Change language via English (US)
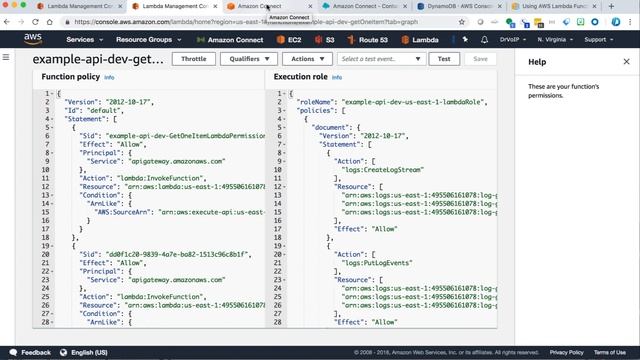Image resolution: width=640 pixels, height=360 pixels. (x=89, y=352)
